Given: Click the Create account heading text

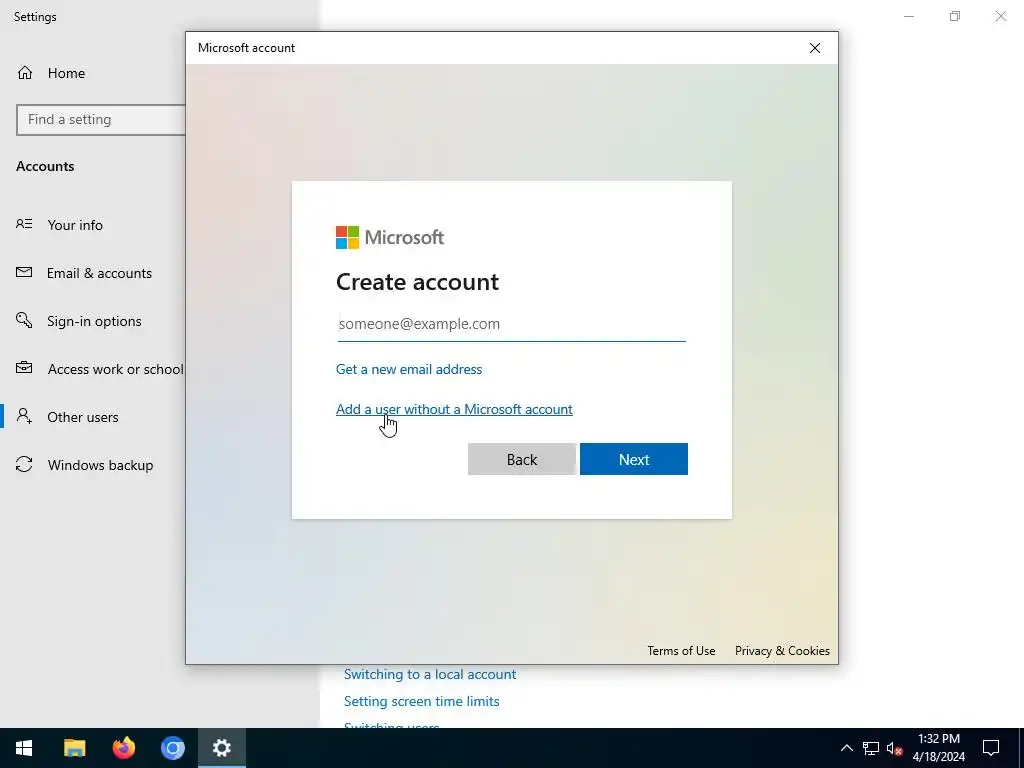Looking at the screenshot, I should [417, 281].
